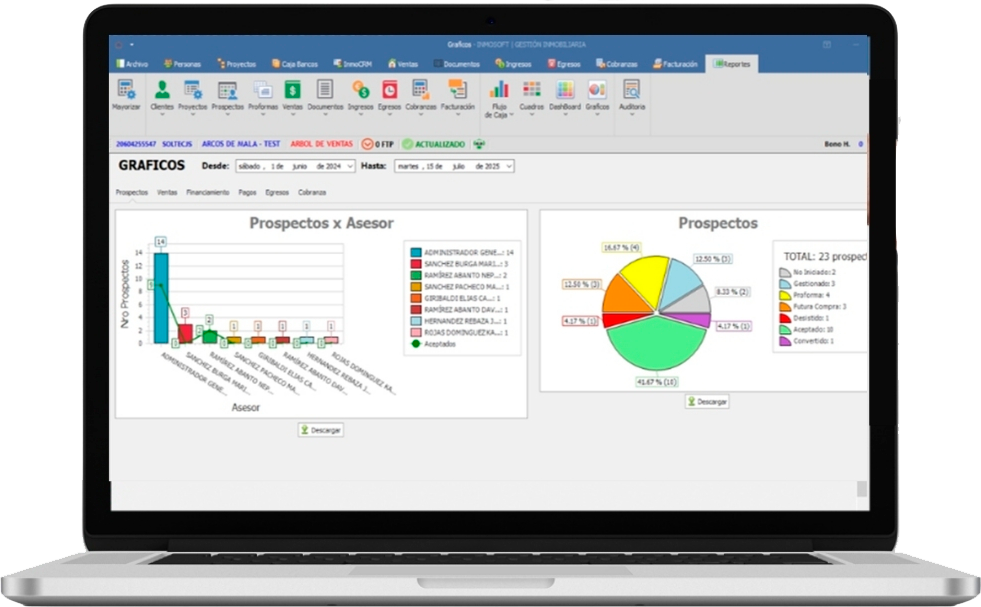Click the 'Futura Compra: 3' legend entry
This screenshot has width=981, height=607.
813,307
